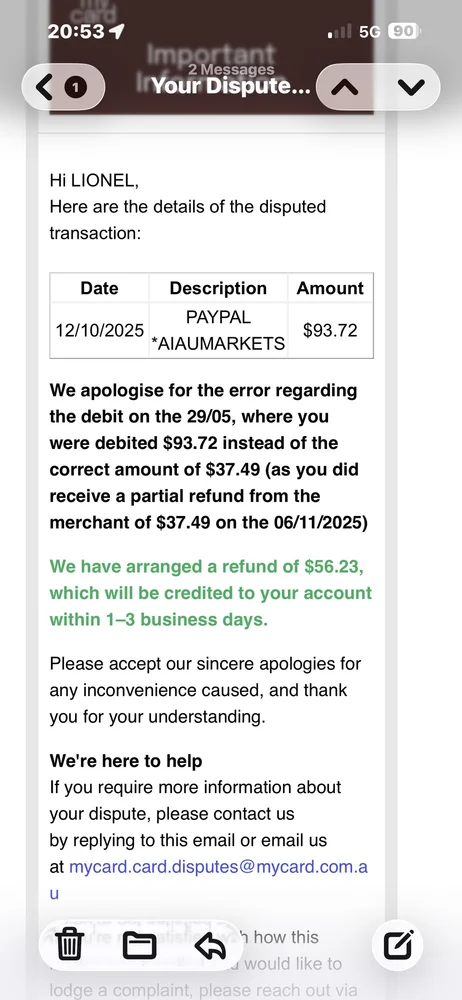Tap the PAYPAL *AIAUMARKETS description cell
Image resolution: width=462 pixels, height=1000 pixels.
point(218,330)
